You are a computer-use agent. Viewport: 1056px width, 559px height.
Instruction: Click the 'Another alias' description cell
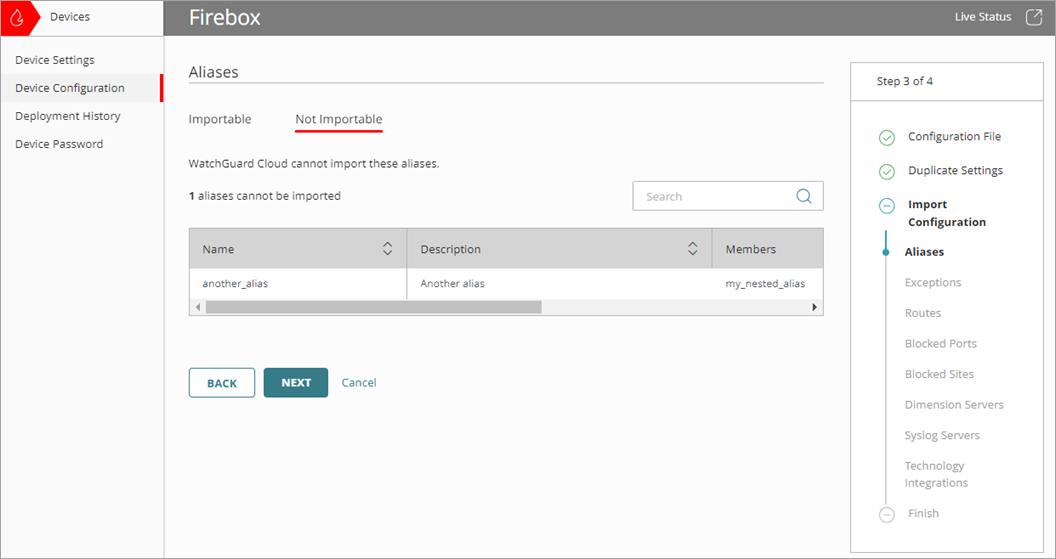pos(453,284)
